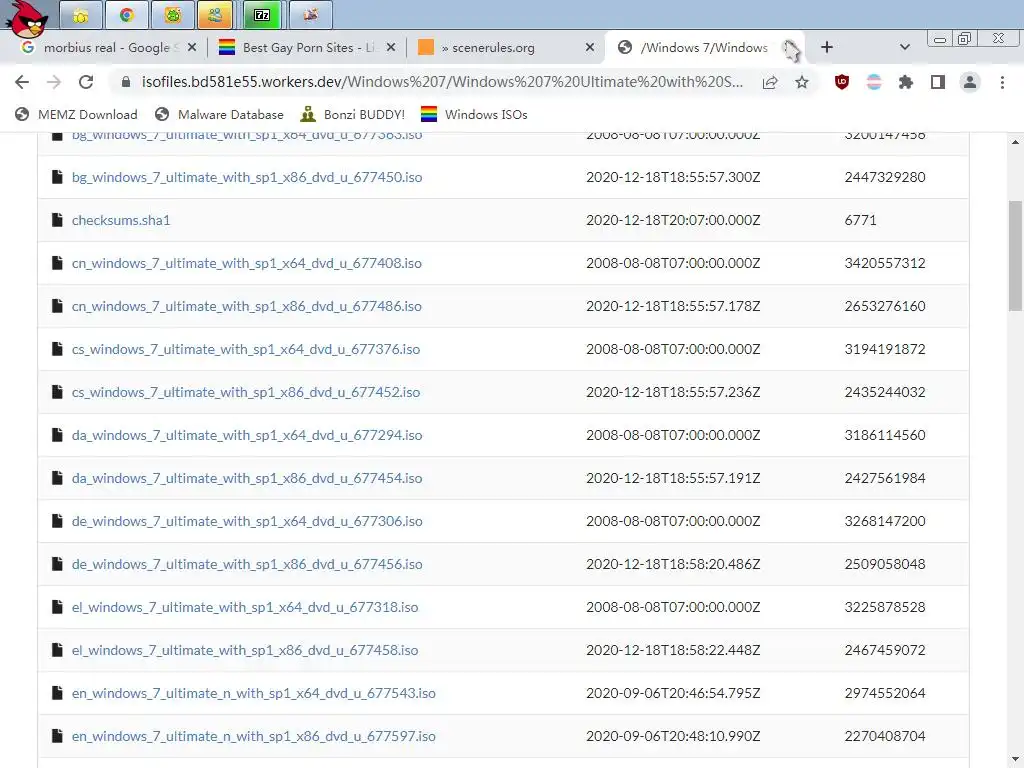Click file icon beside de_windows_7 x86 677456
Viewport: 1024px width, 768px height.
click(57, 564)
